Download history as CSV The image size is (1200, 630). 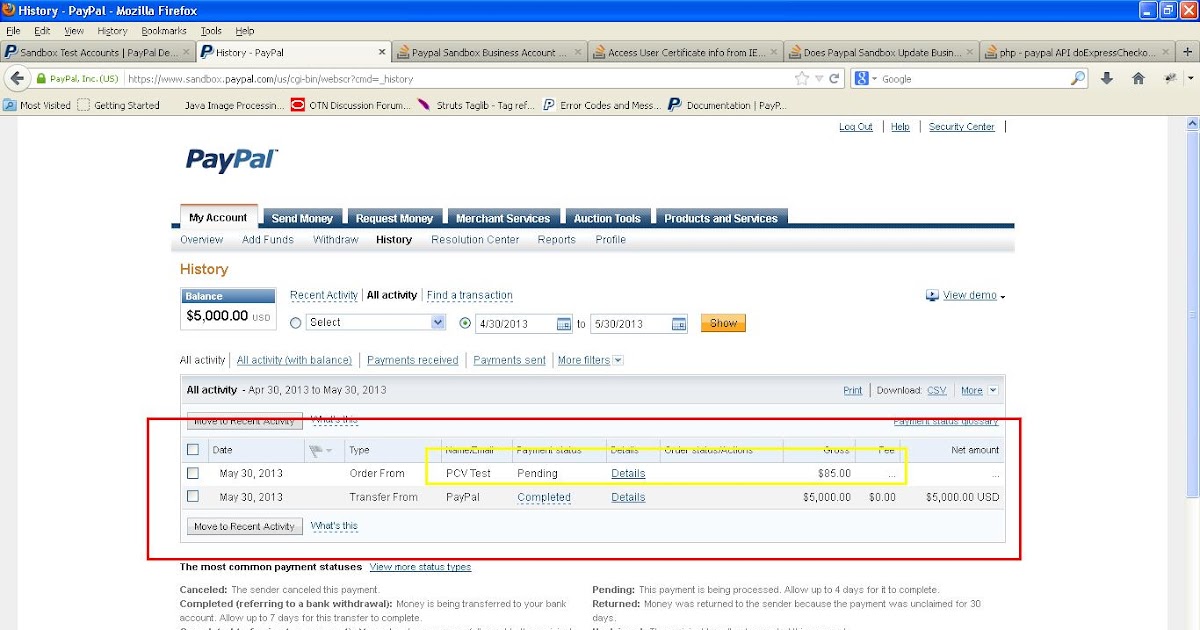coord(937,391)
